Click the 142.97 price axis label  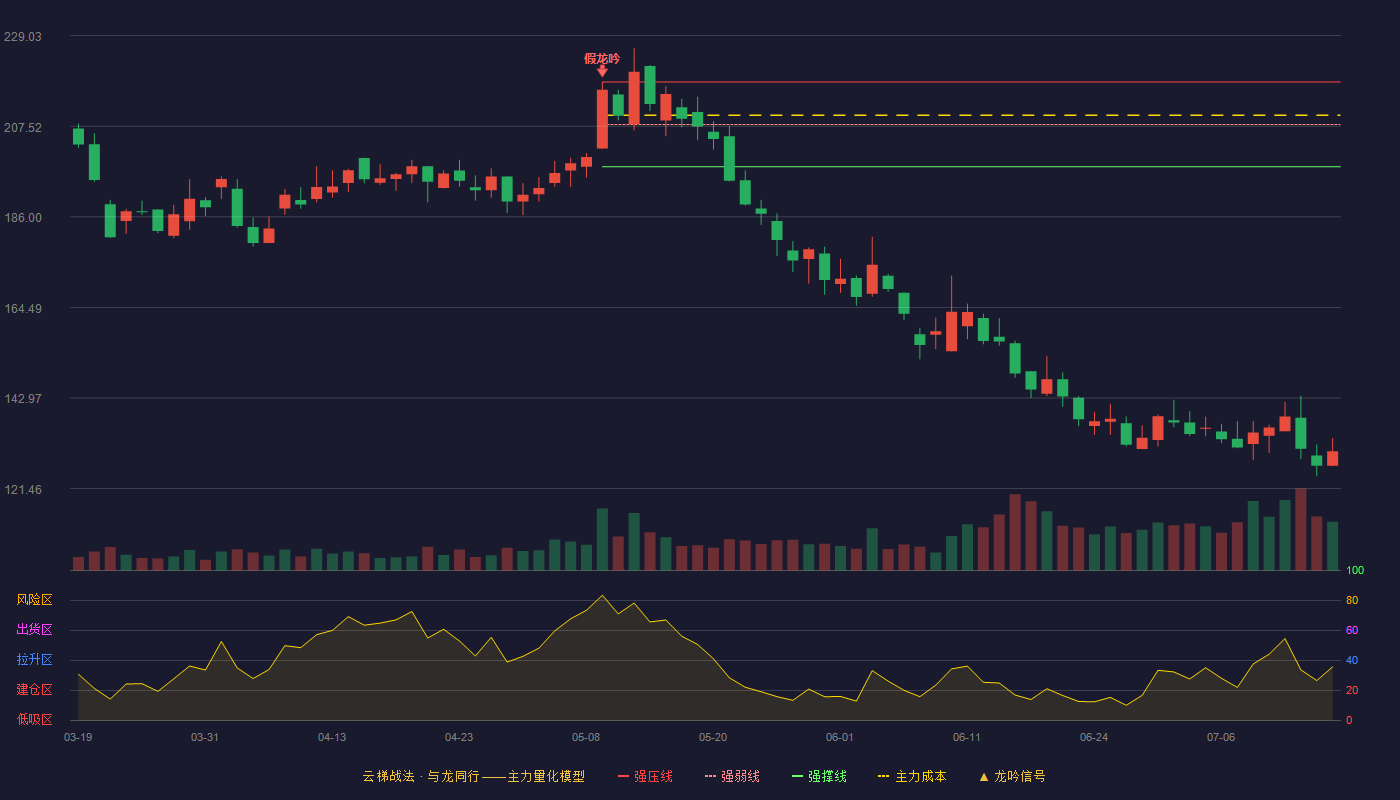23,398
